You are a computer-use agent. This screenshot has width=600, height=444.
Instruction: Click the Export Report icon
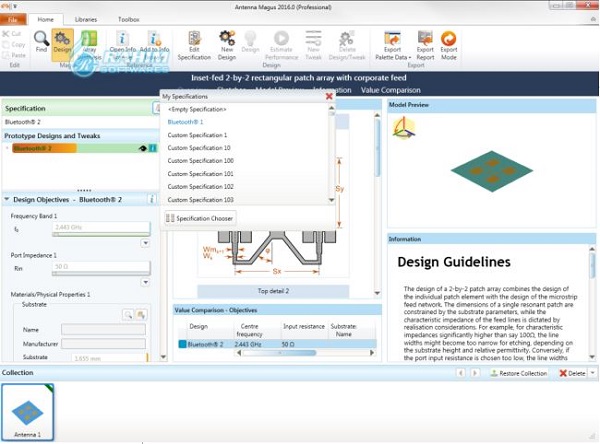point(425,39)
